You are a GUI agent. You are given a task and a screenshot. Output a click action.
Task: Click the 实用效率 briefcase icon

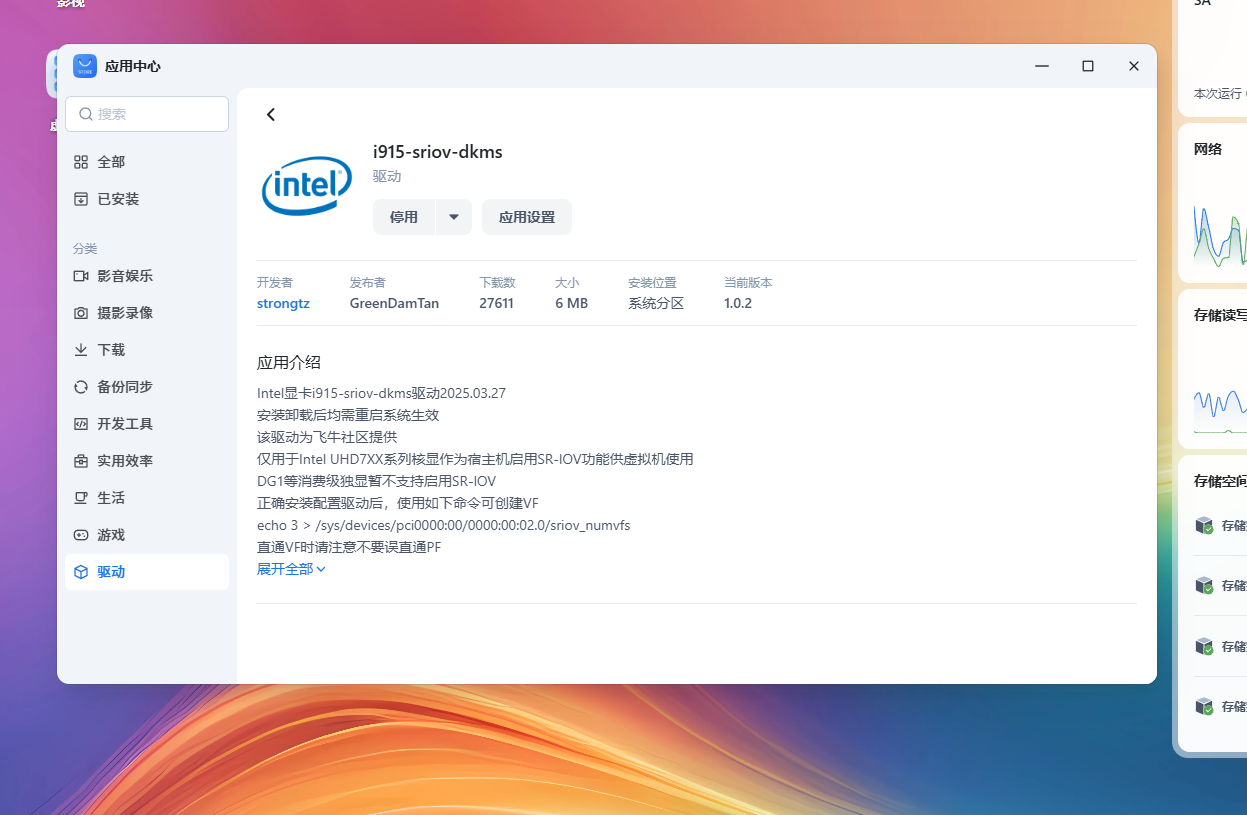[x=81, y=461]
